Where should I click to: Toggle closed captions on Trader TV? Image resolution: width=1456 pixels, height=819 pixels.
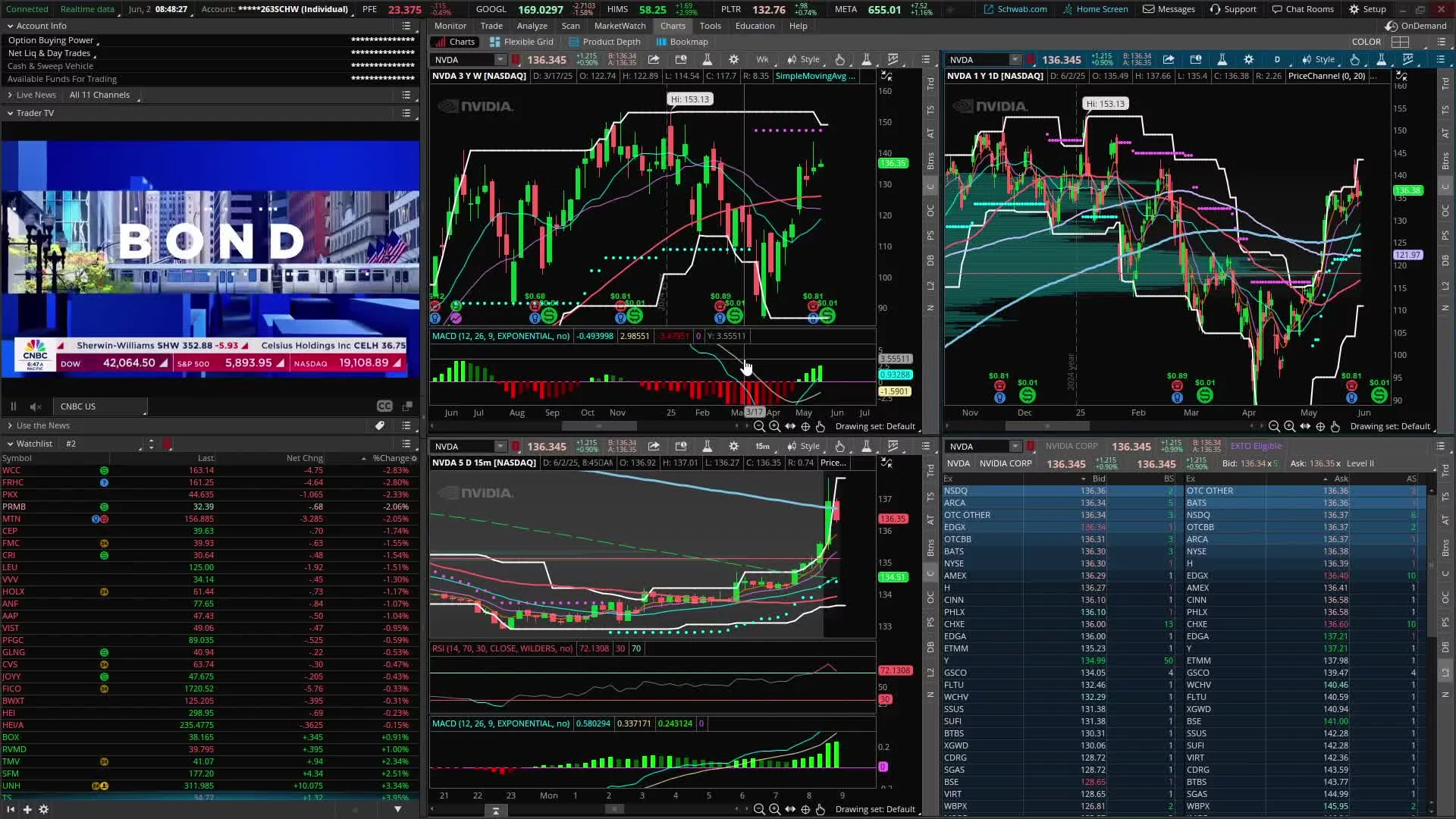[x=384, y=406]
